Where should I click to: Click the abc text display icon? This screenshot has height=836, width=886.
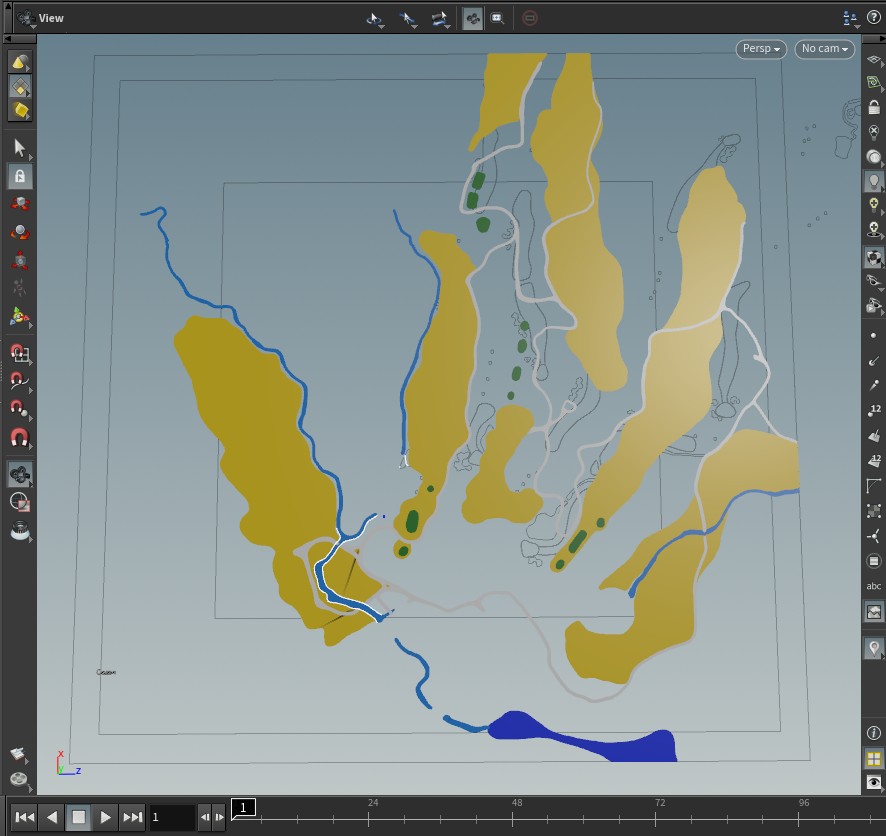coord(874,586)
